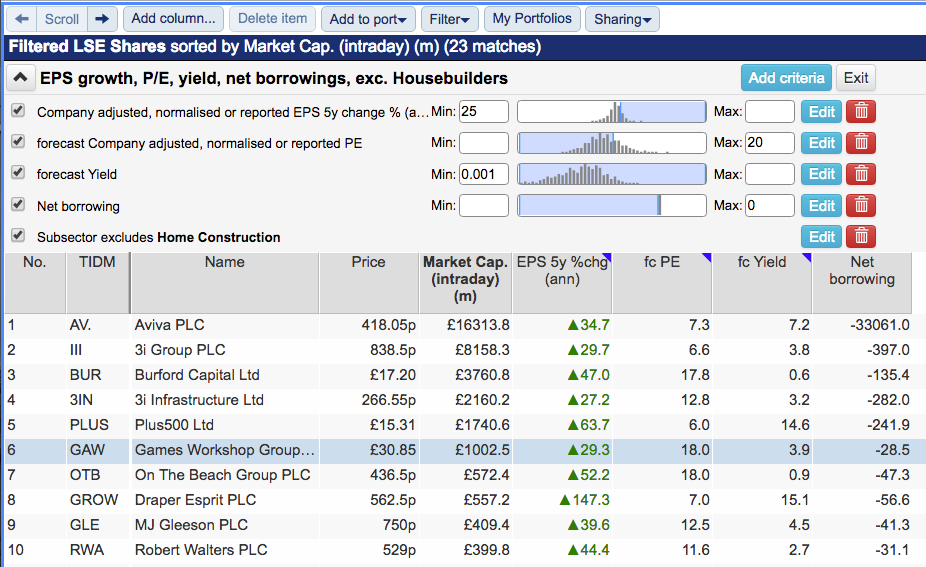Select the Plus500 Ltd row
The width and height of the screenshot is (926, 567).
click(465, 425)
